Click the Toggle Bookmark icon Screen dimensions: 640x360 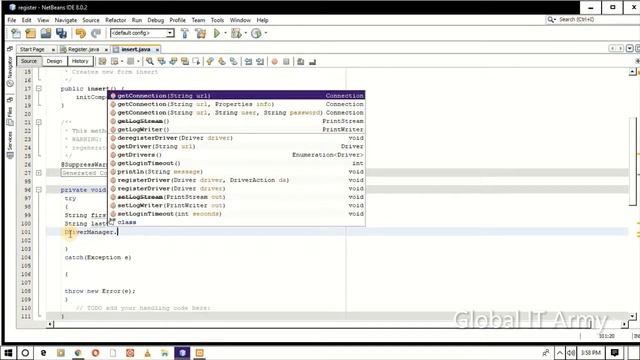(x=233, y=62)
